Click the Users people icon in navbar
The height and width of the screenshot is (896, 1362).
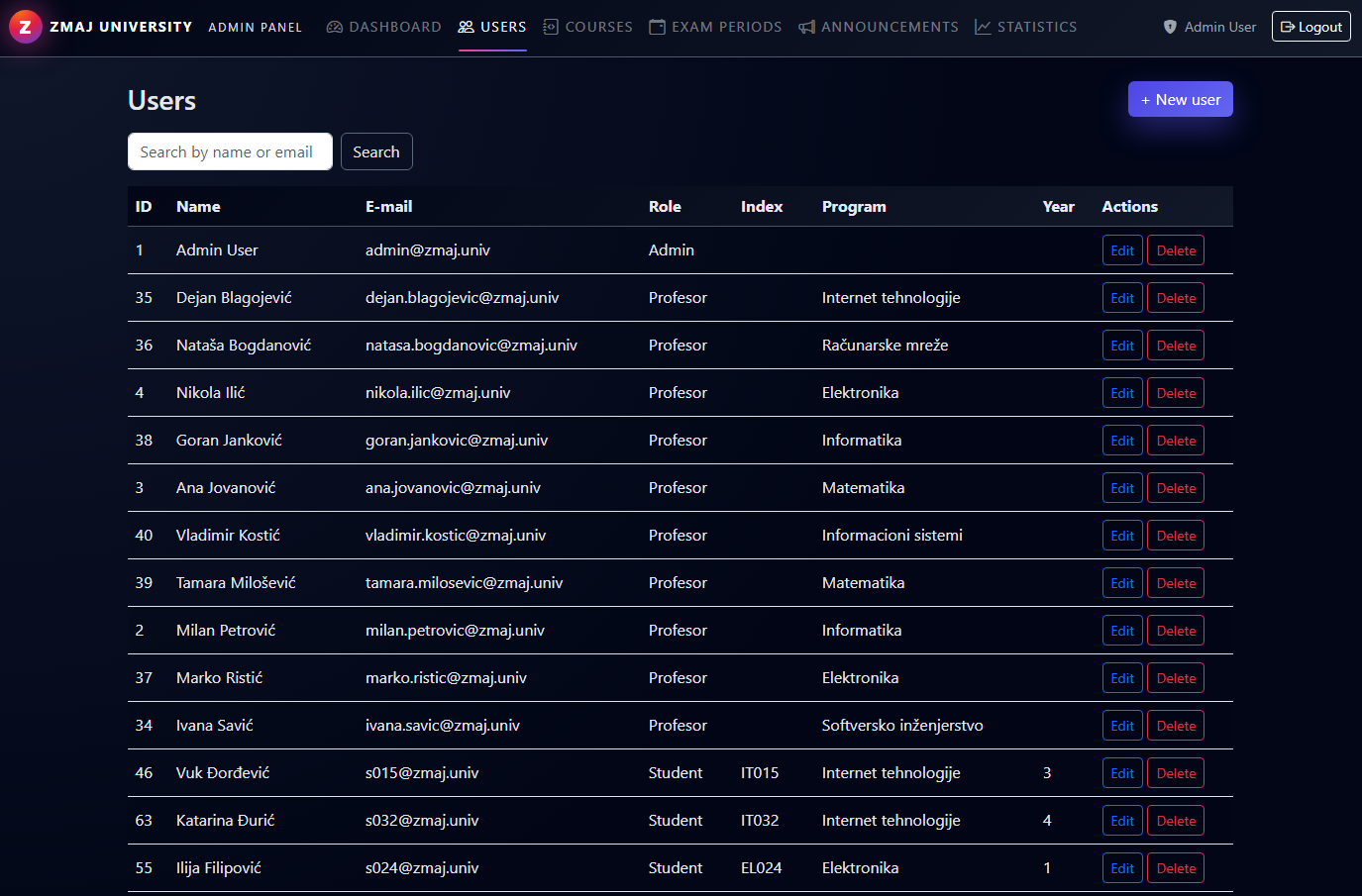467,27
